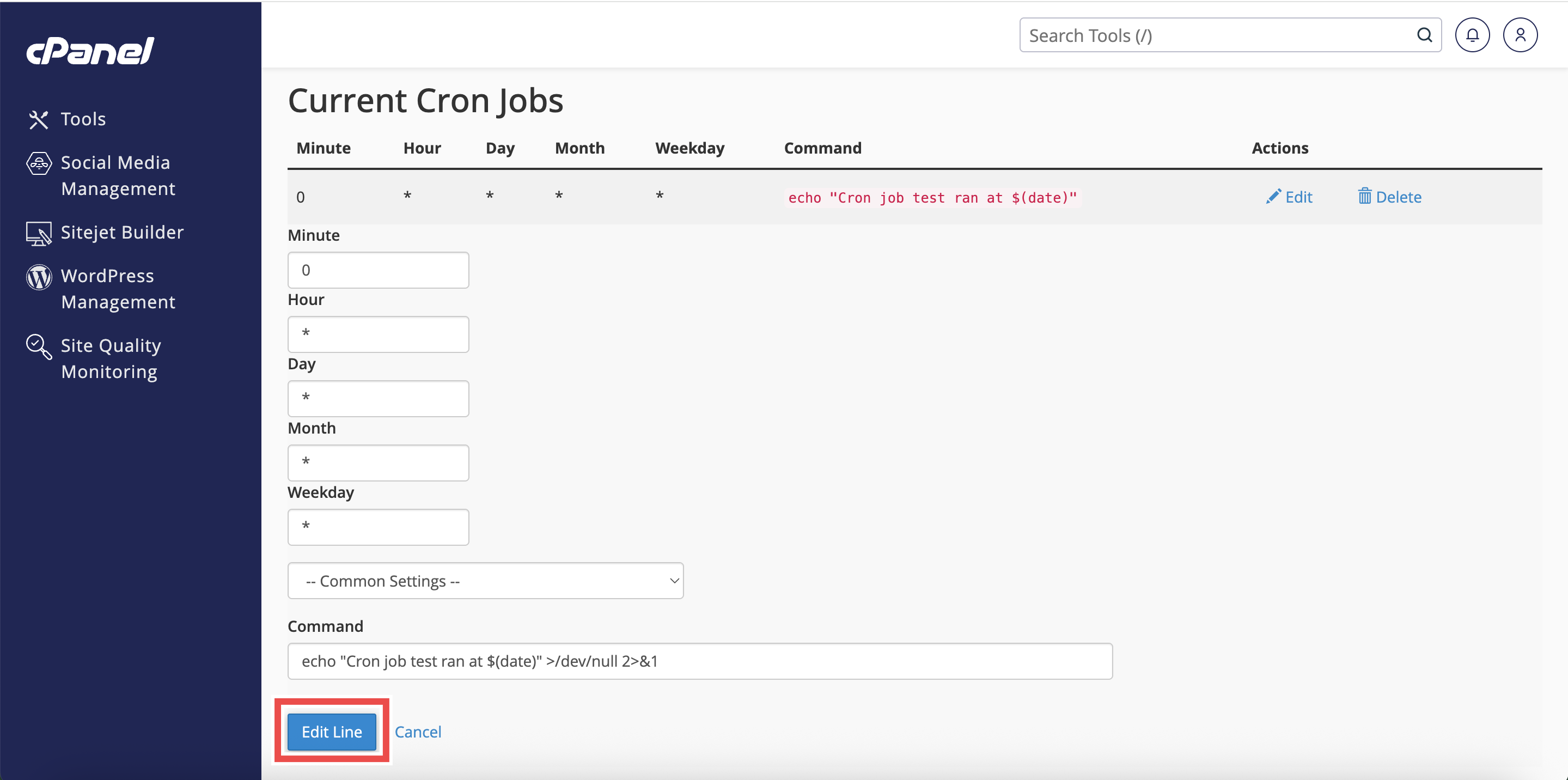Click into the Hour input field
Viewport: 1568px width, 780px height.
click(378, 334)
